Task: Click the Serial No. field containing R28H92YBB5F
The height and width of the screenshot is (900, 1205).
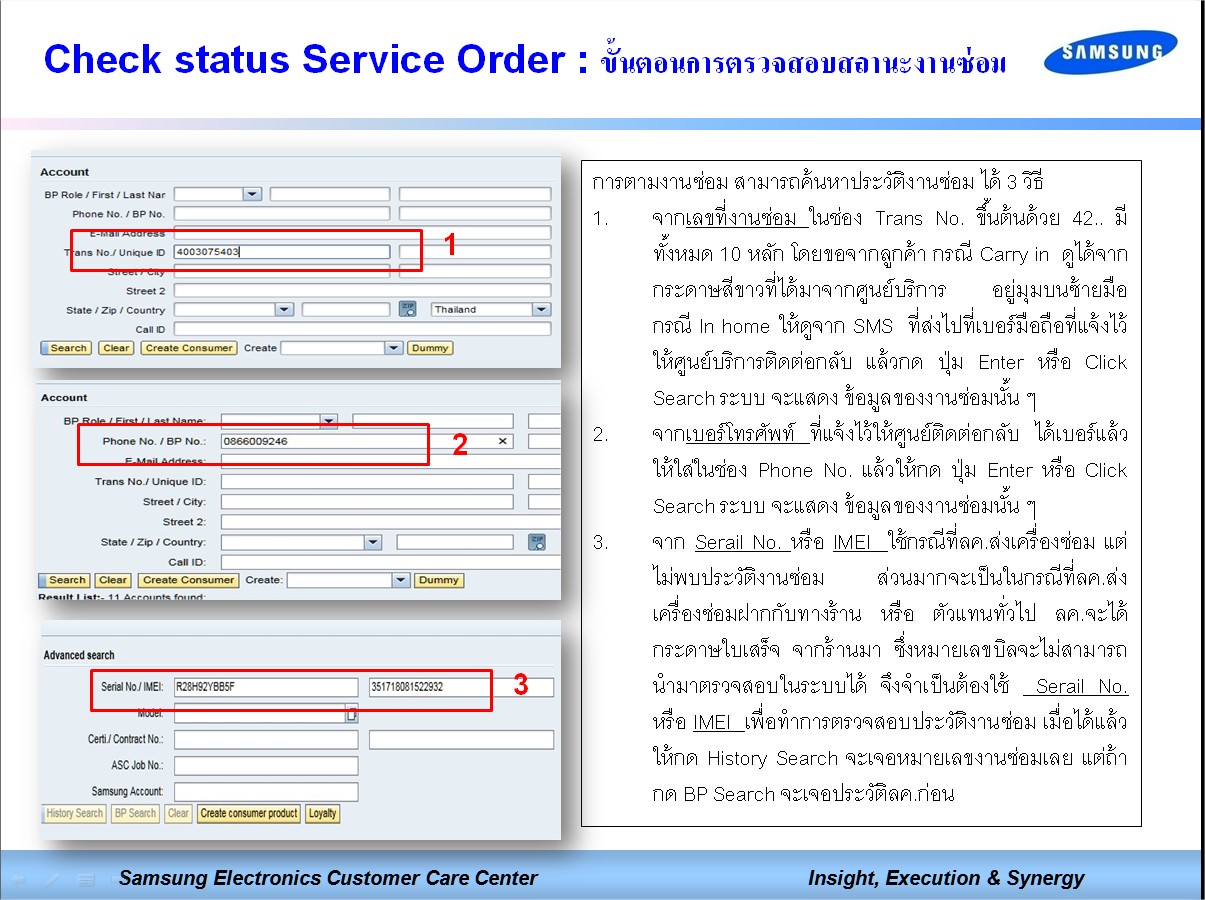Action: coord(266,687)
